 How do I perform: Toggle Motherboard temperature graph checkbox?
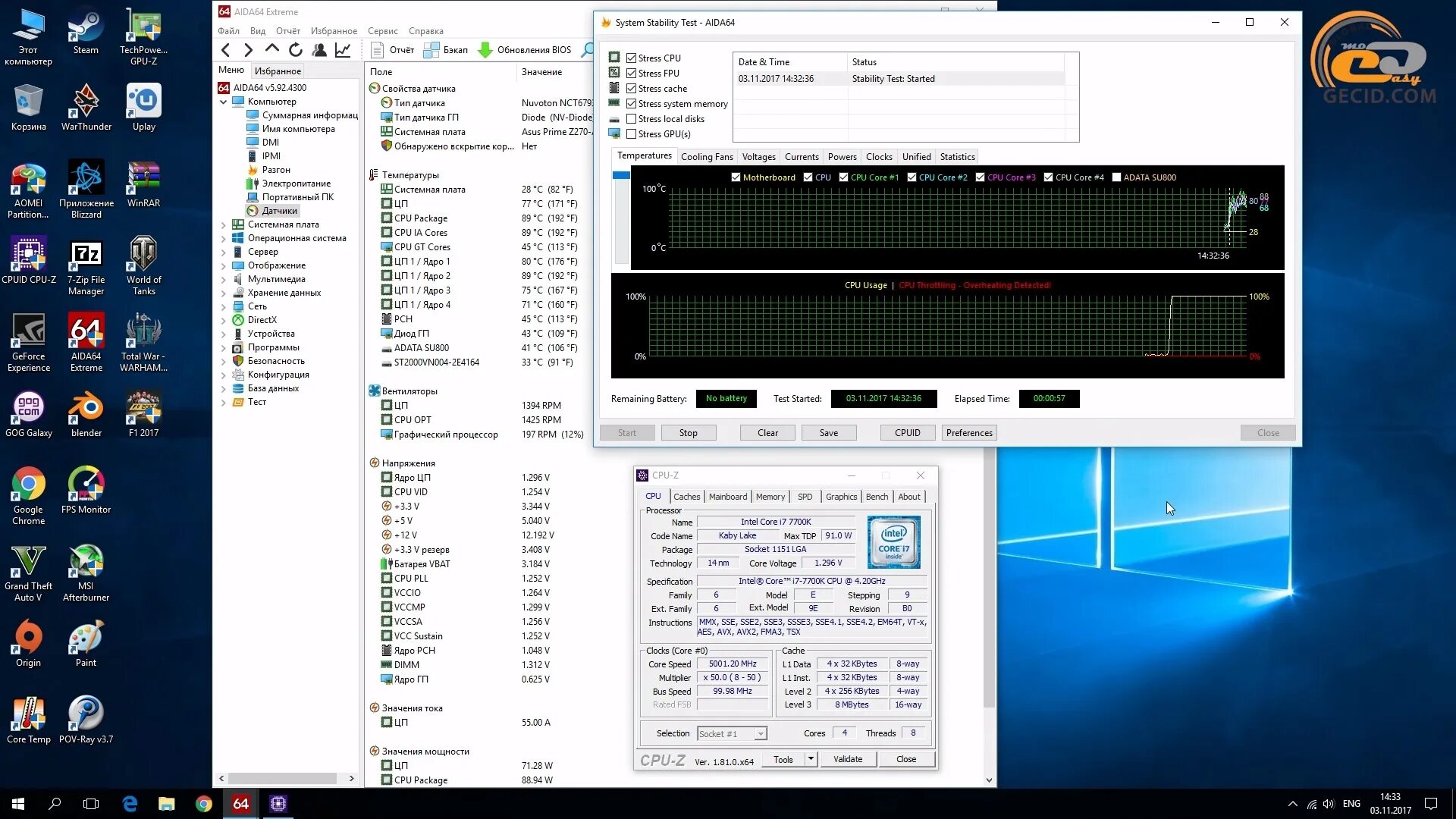pyautogui.click(x=736, y=177)
